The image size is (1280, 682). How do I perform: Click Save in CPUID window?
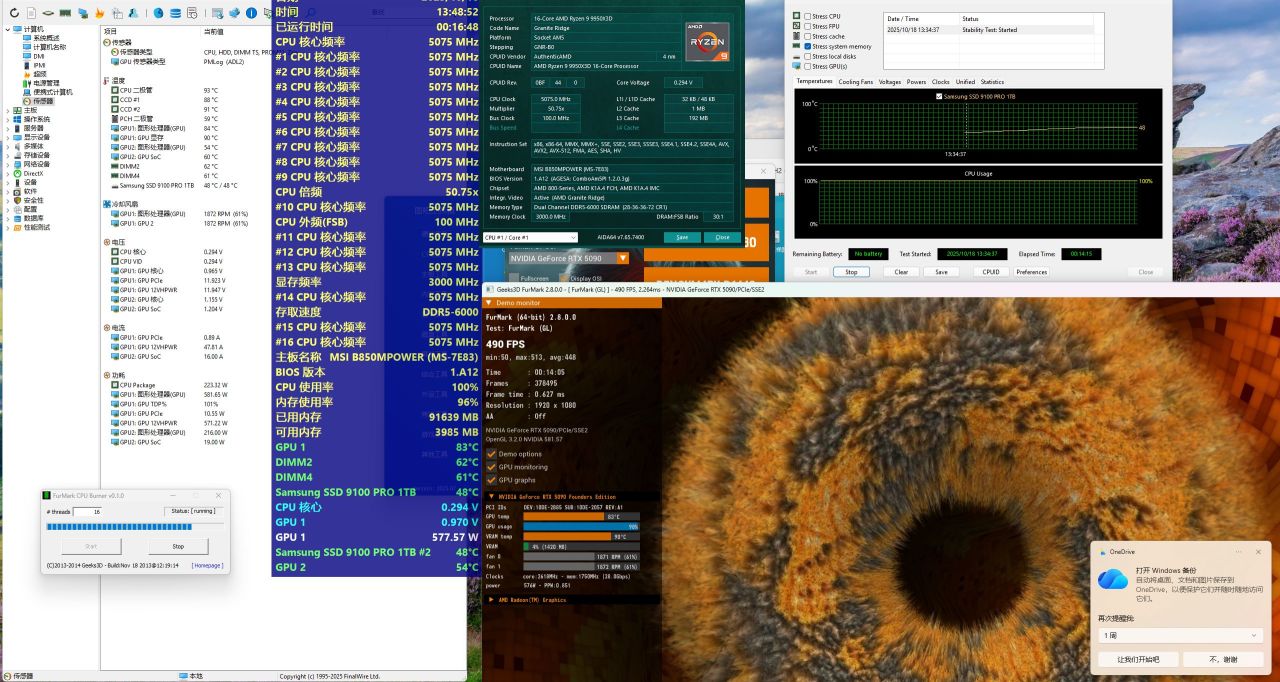pos(681,237)
